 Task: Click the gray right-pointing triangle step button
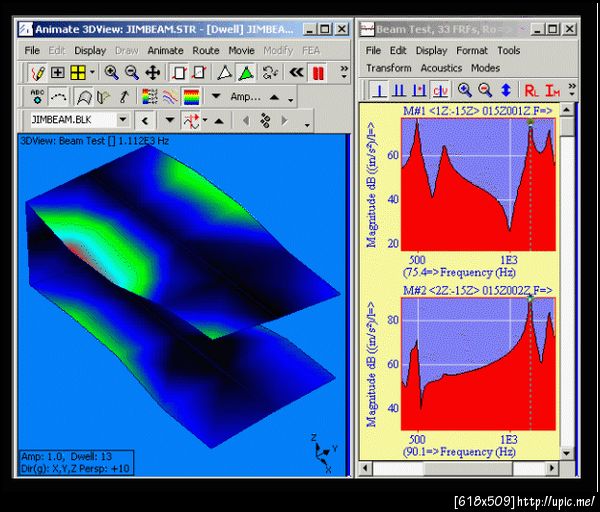284,121
